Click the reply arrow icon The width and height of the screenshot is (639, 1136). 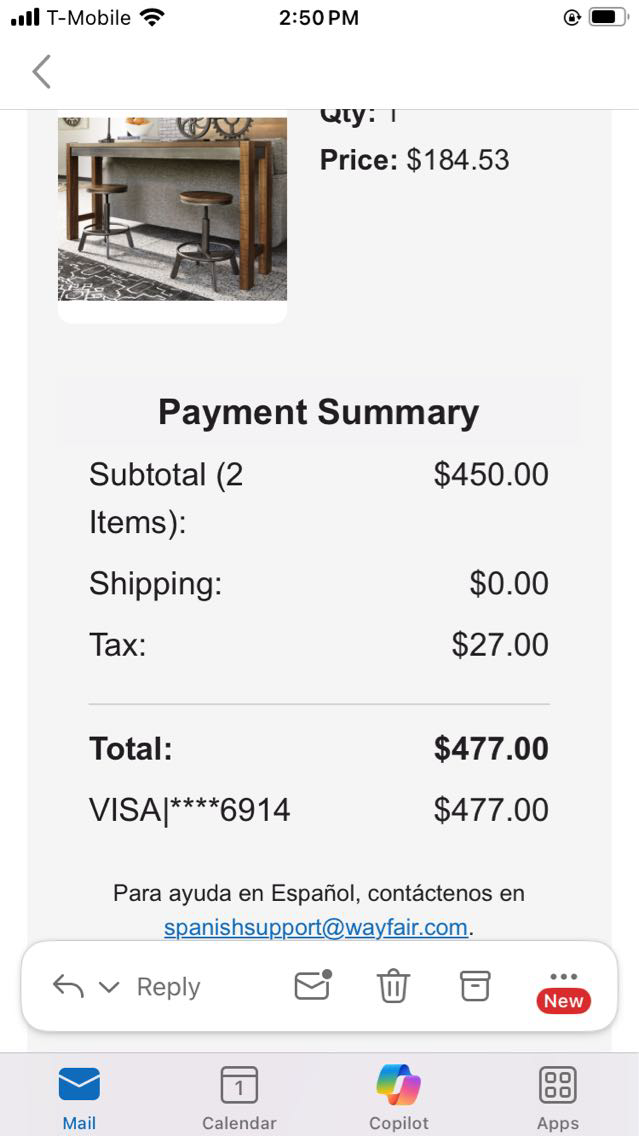68,987
